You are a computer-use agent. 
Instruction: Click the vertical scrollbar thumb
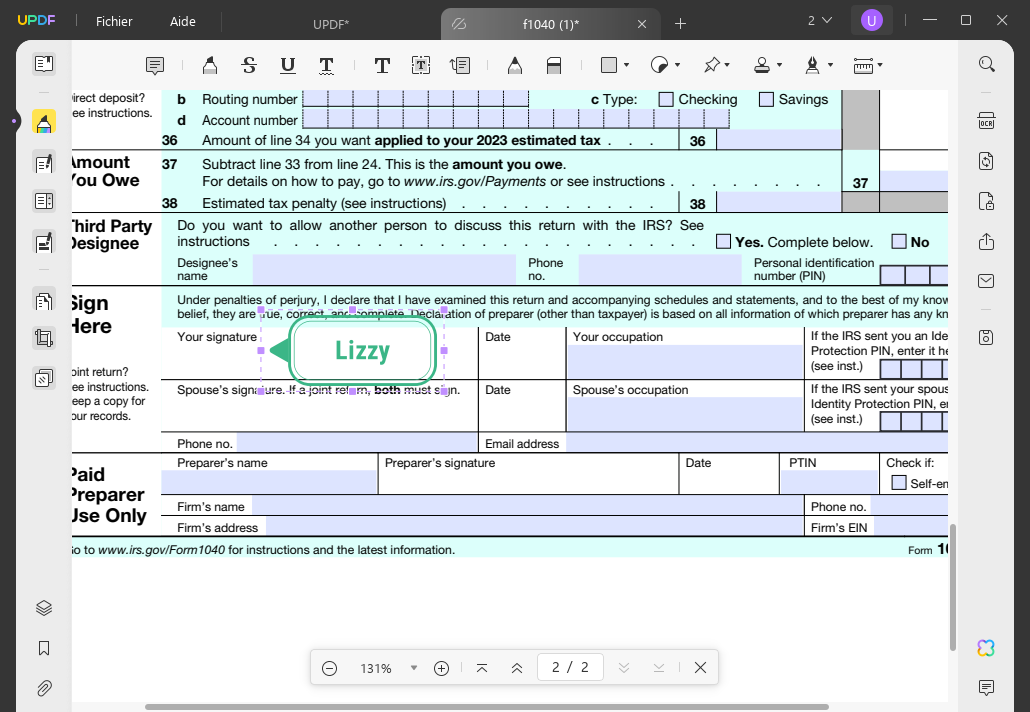point(952,587)
